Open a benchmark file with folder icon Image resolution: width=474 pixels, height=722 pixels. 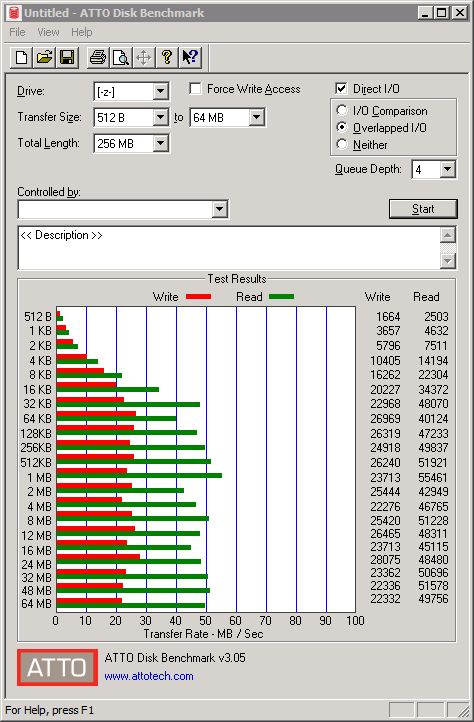point(44,58)
